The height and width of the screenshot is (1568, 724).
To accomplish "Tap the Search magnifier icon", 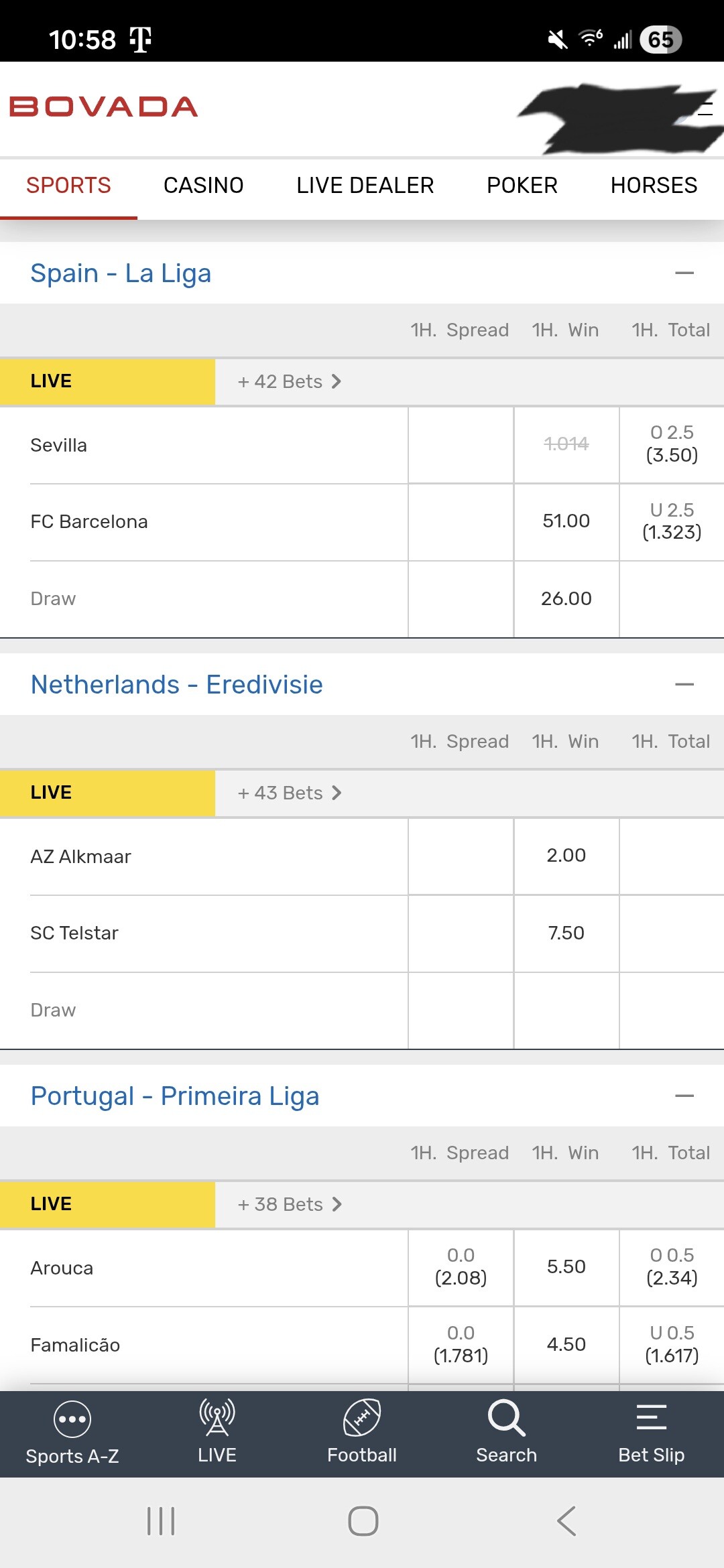I will (506, 1418).
